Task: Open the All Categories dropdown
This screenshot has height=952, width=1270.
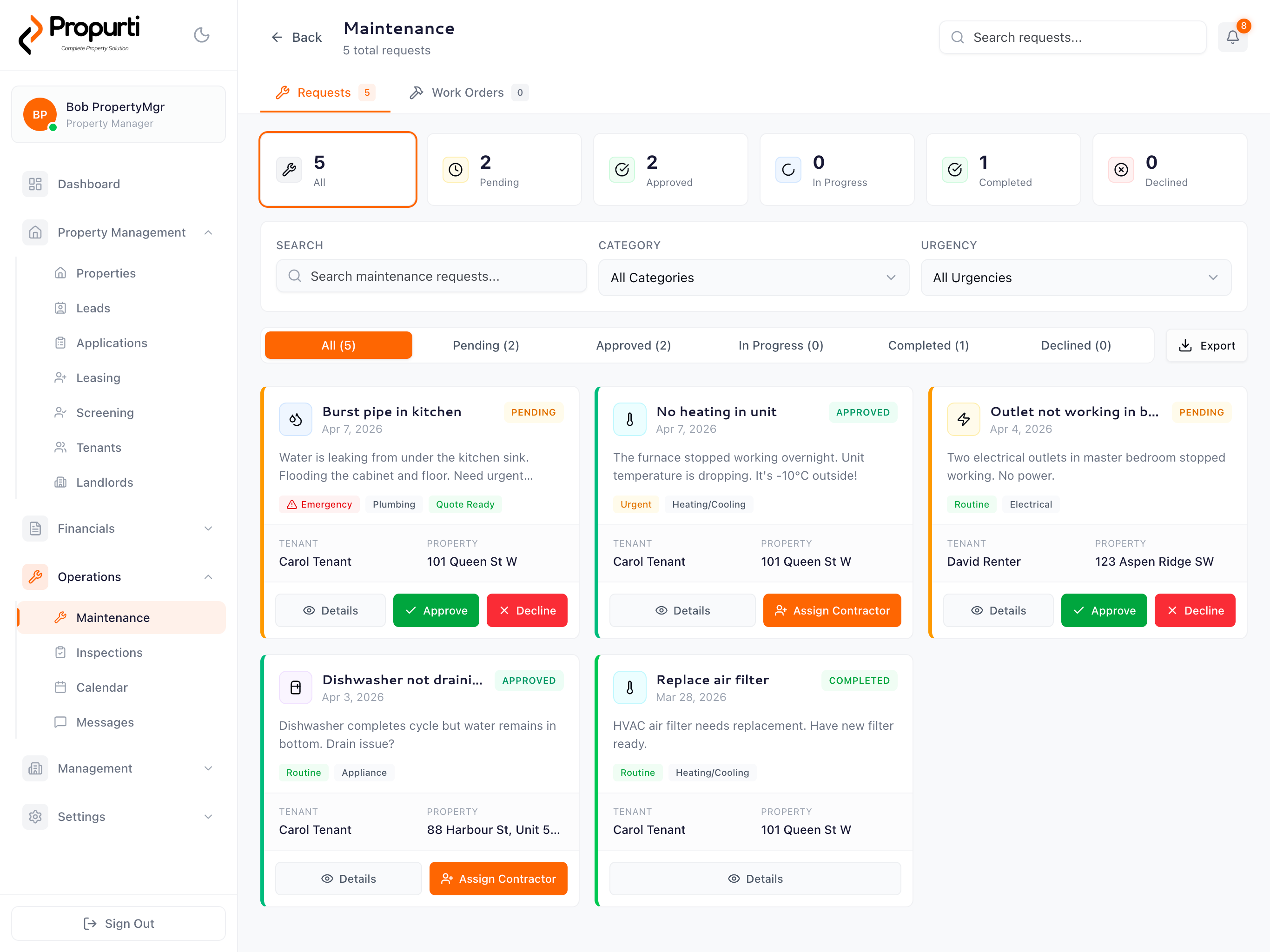Action: (x=753, y=278)
